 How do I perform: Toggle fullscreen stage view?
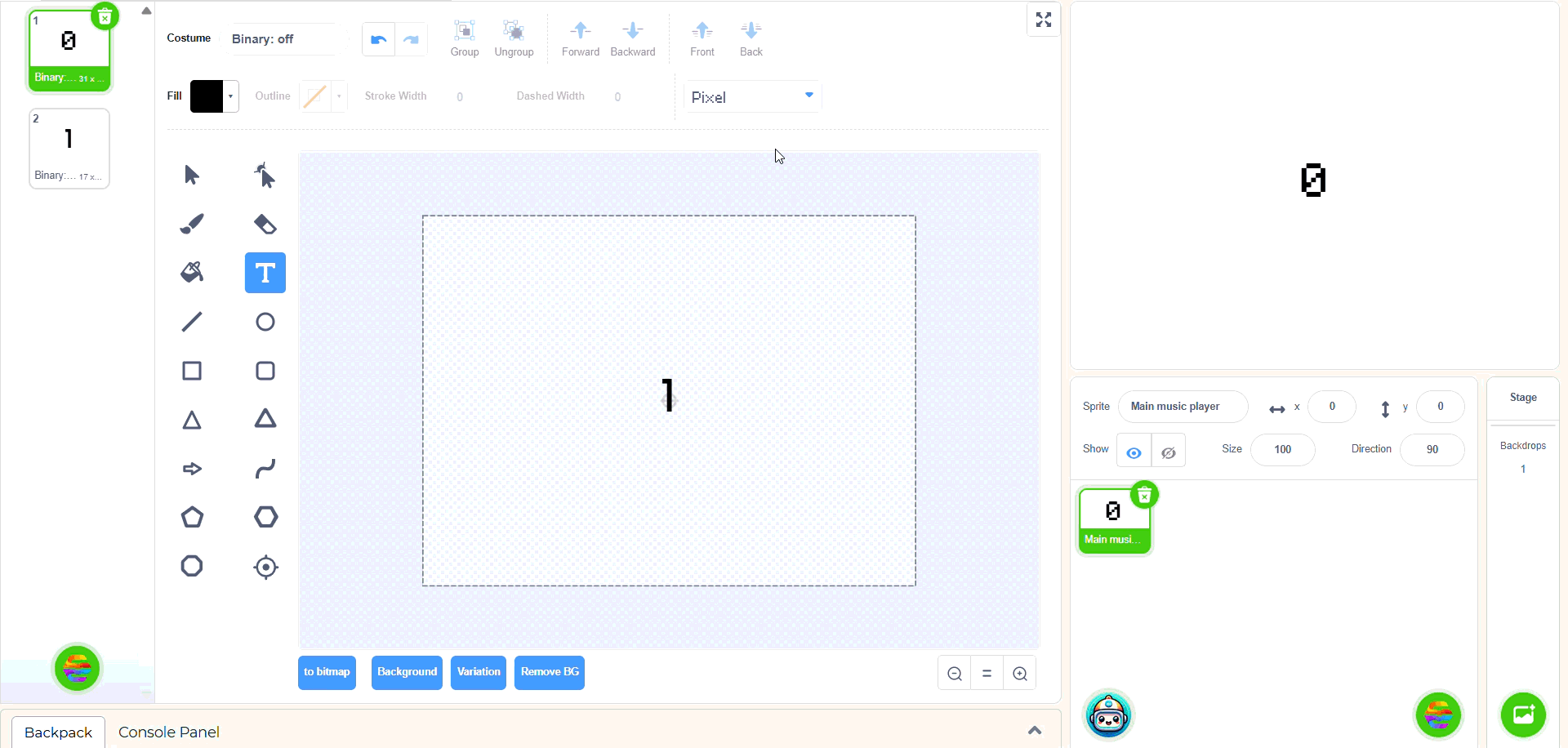(x=1044, y=20)
